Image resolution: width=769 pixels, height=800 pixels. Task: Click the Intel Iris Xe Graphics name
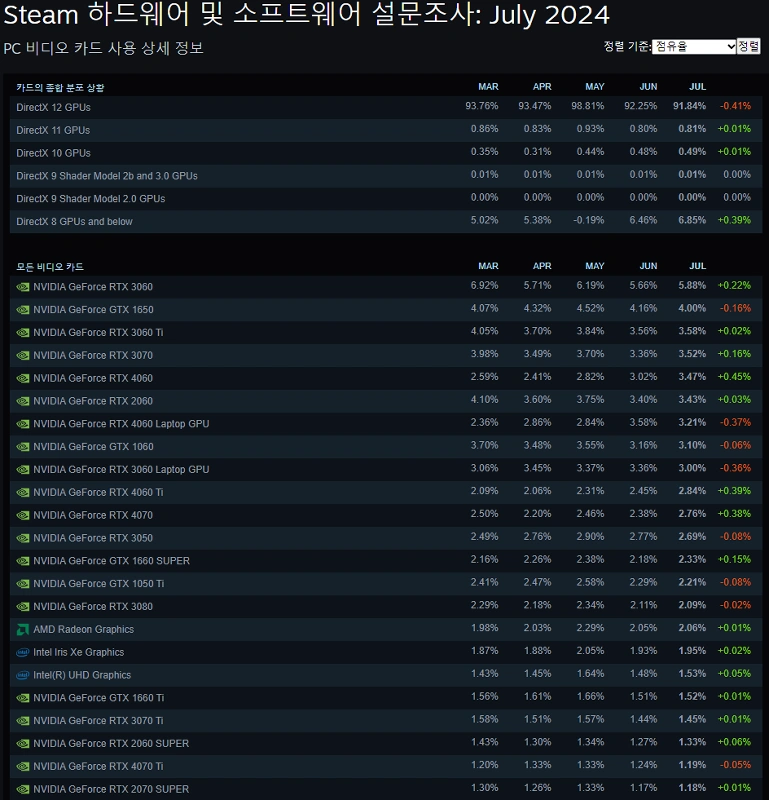[x=79, y=653]
